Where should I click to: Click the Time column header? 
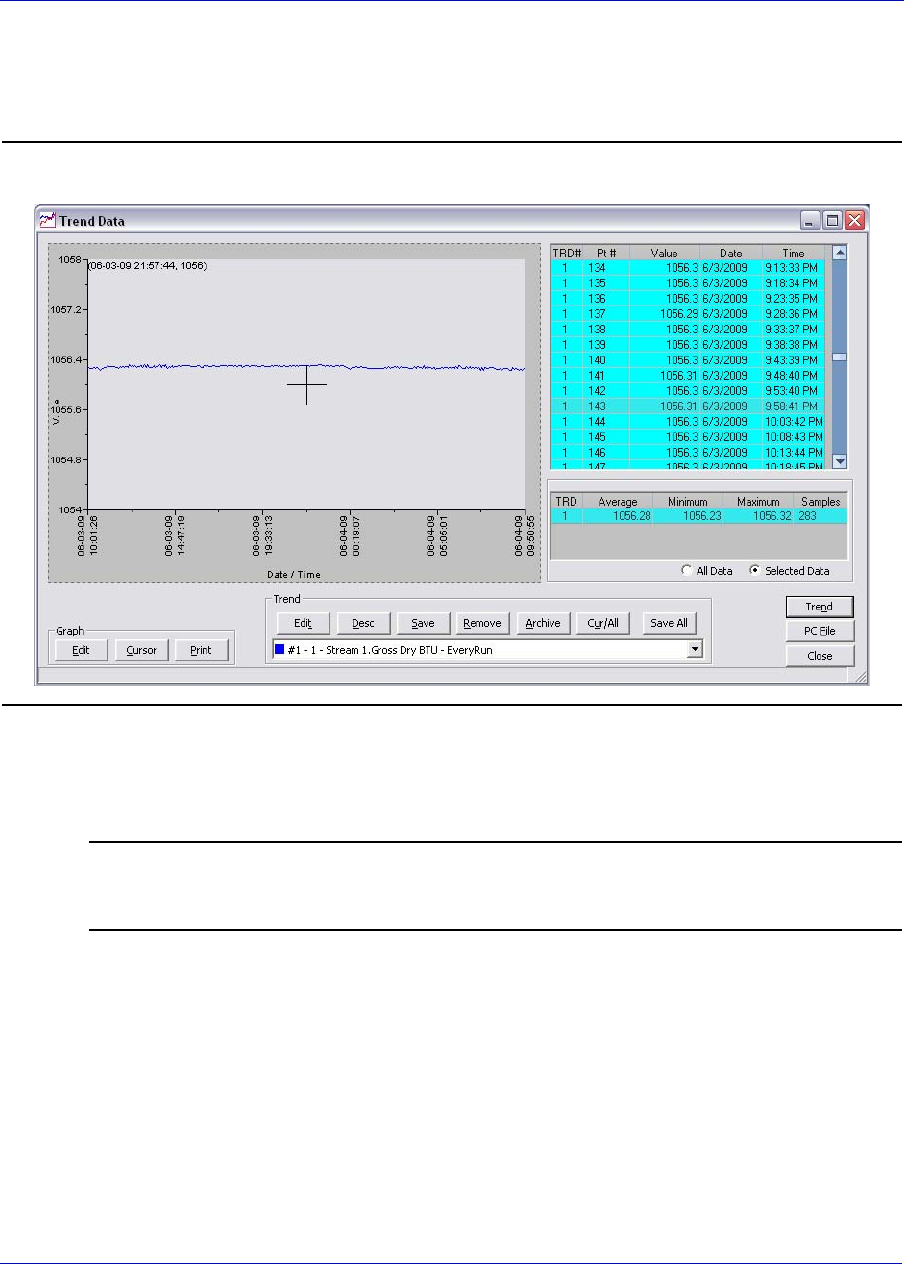793,253
